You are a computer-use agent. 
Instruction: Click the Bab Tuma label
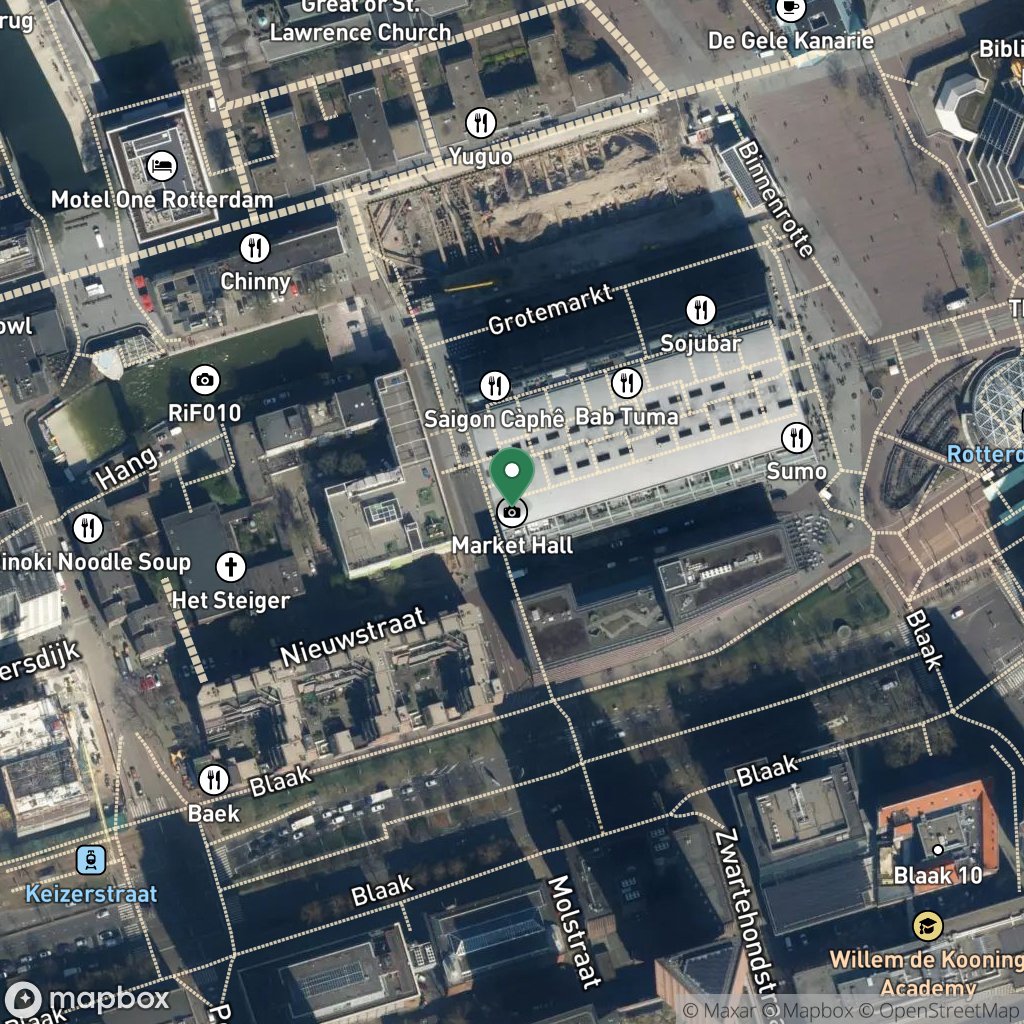[x=627, y=417]
